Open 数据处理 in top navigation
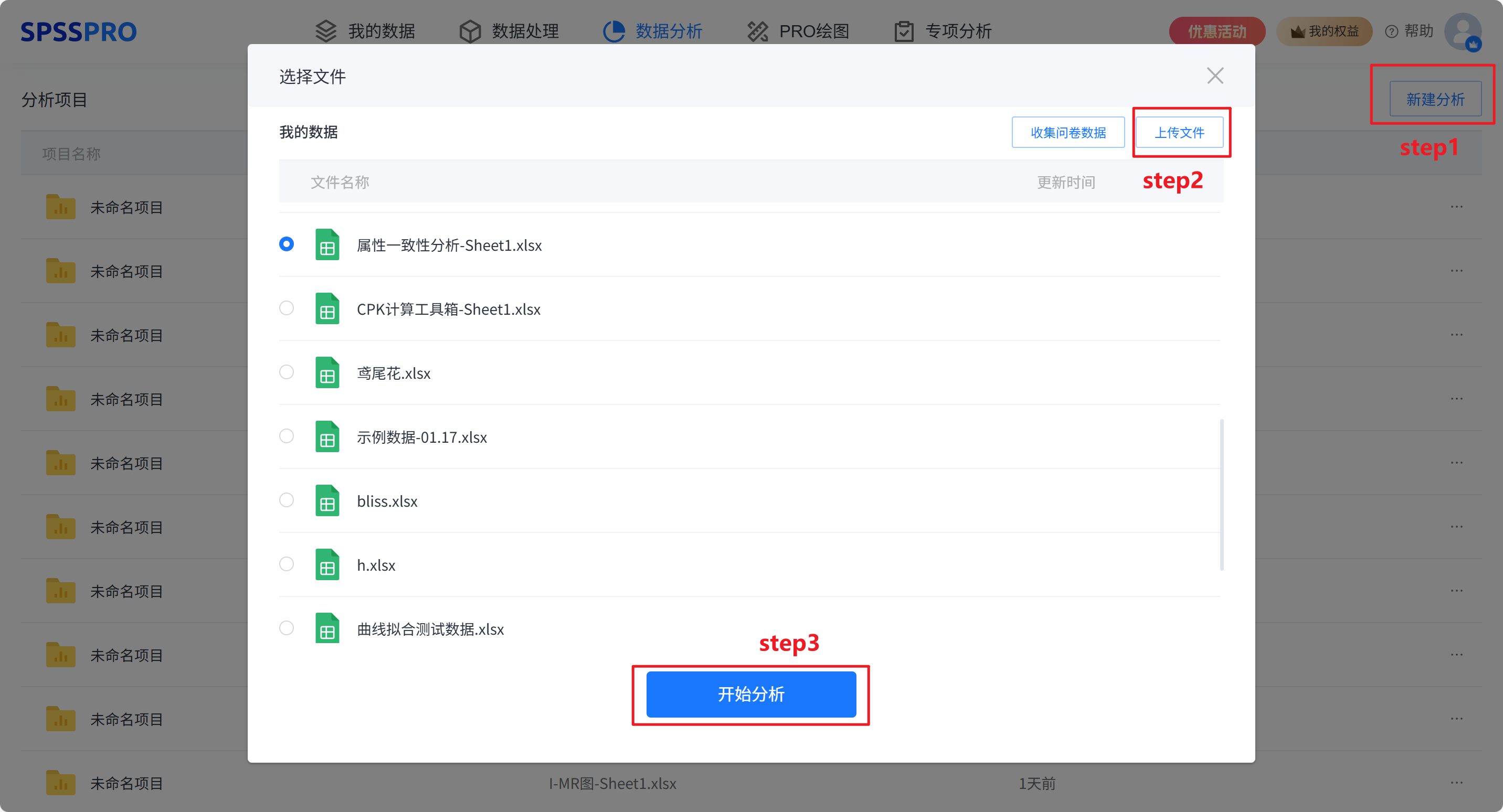 [x=509, y=31]
